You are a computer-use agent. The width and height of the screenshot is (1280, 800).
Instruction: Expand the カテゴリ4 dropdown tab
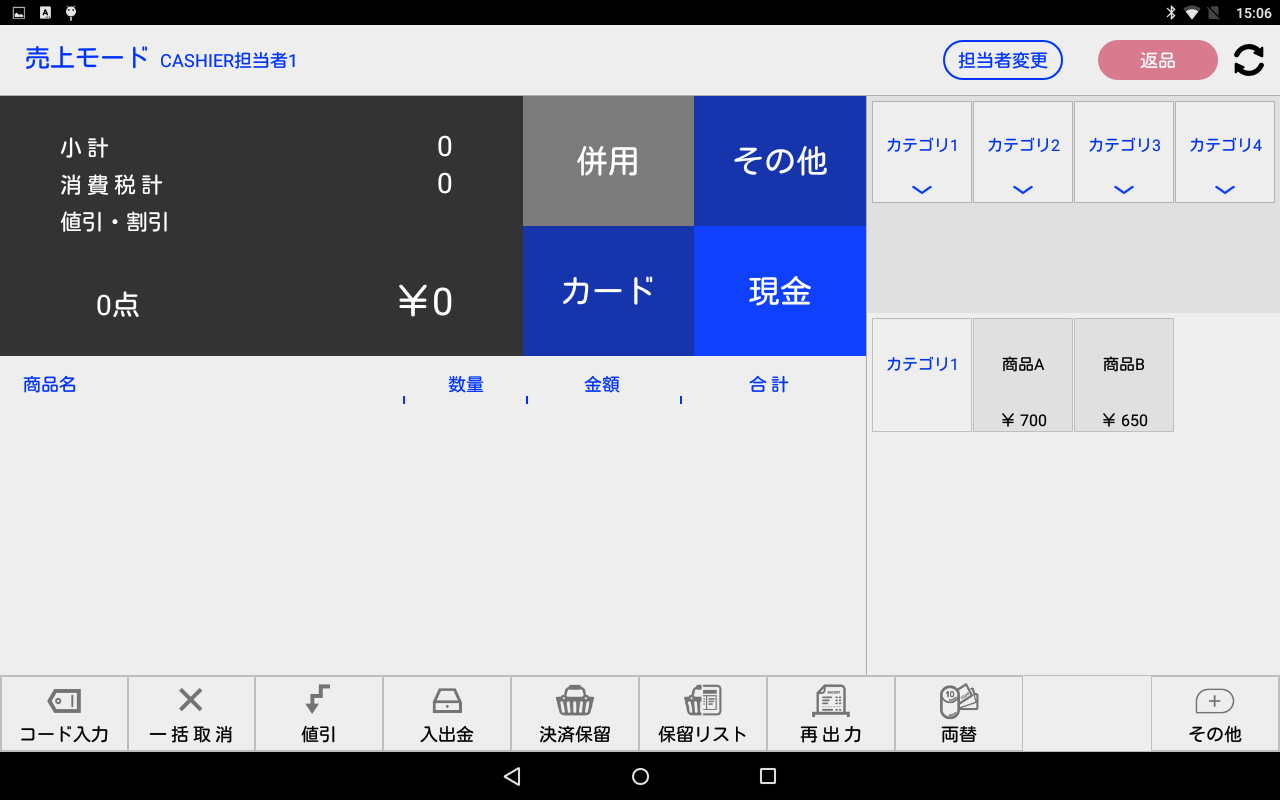click(x=1225, y=152)
